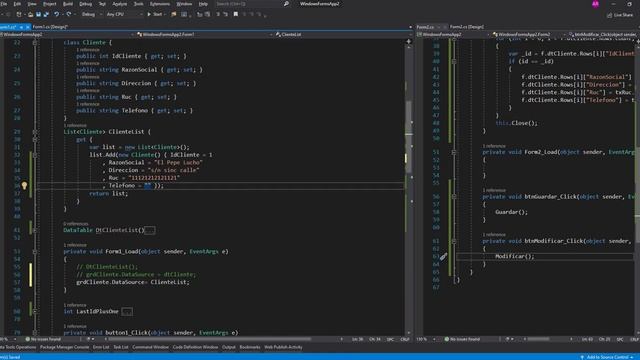640x360 pixels.
Task: Click the Bookmark toggle icon in toolbar
Action: pyautogui.click(x=236, y=14)
